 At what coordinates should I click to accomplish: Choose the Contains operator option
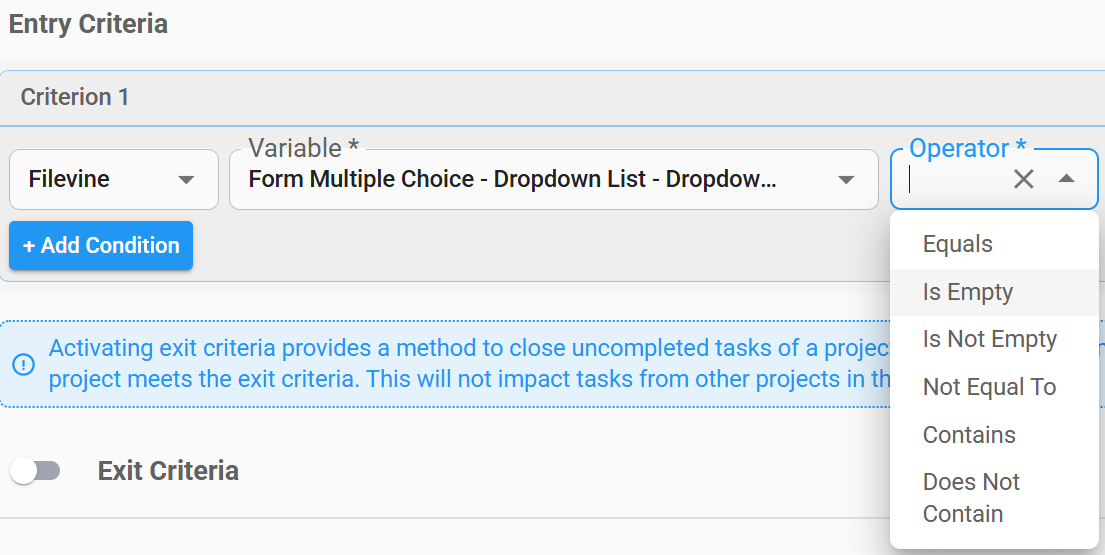click(x=968, y=435)
